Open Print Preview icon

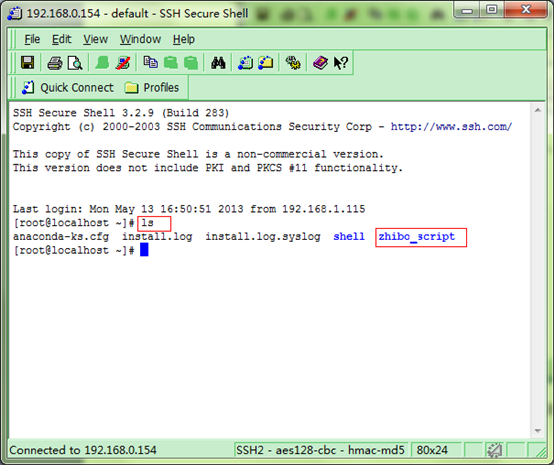click(x=75, y=63)
